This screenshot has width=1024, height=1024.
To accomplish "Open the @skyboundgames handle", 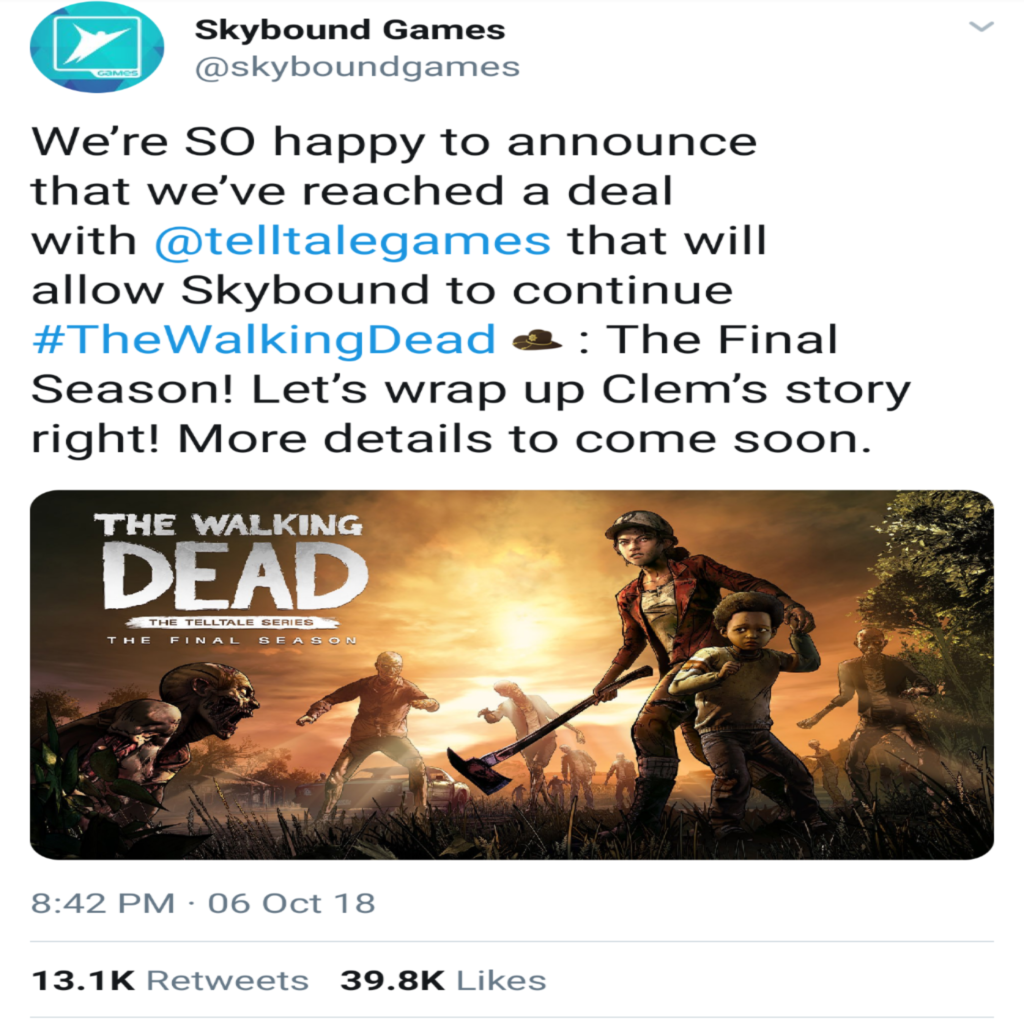I will [x=357, y=67].
